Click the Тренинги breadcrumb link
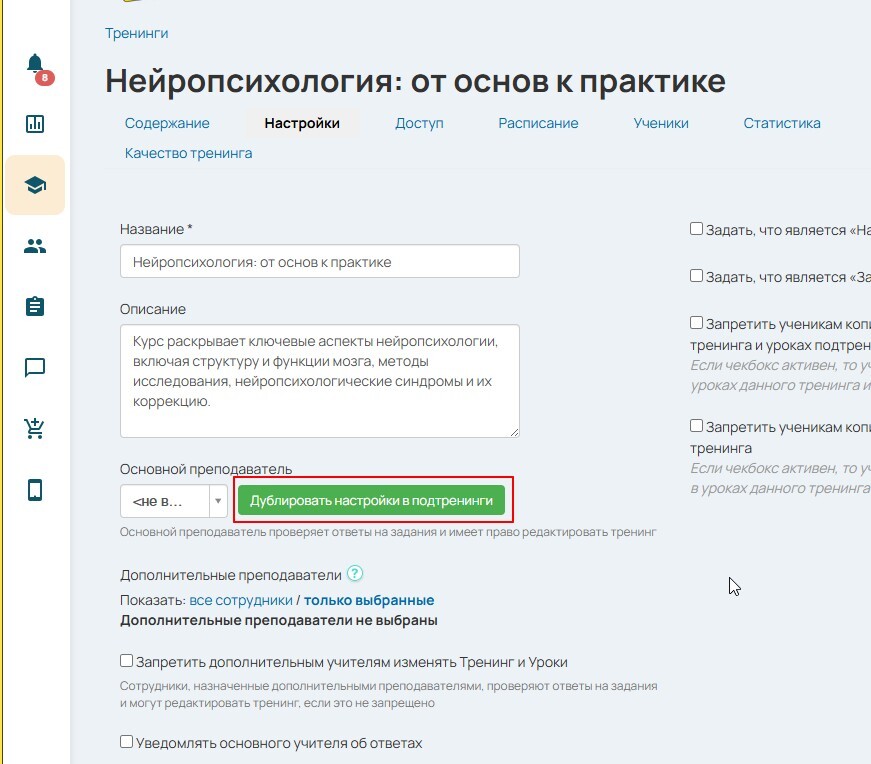The image size is (871, 764). [x=136, y=33]
